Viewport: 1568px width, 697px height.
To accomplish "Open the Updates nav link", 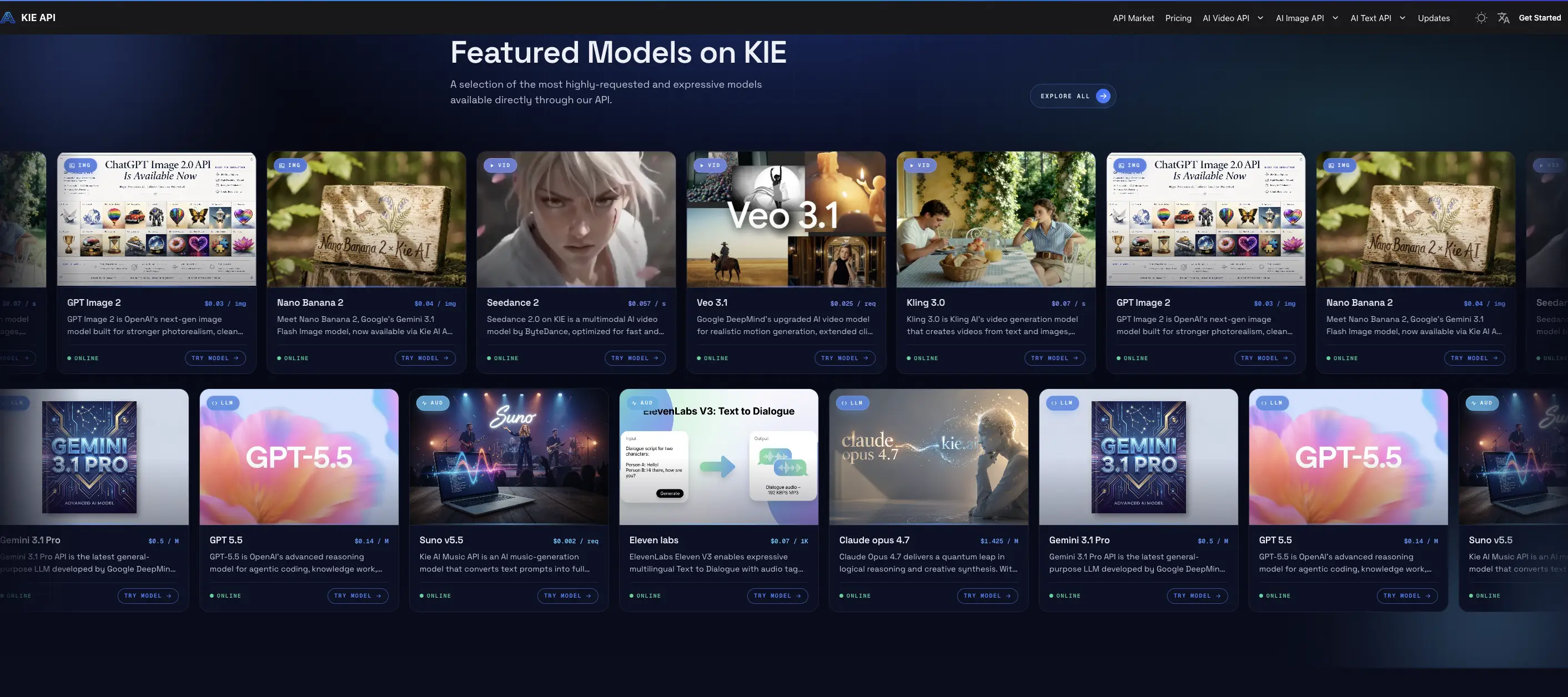I will tap(1434, 18).
